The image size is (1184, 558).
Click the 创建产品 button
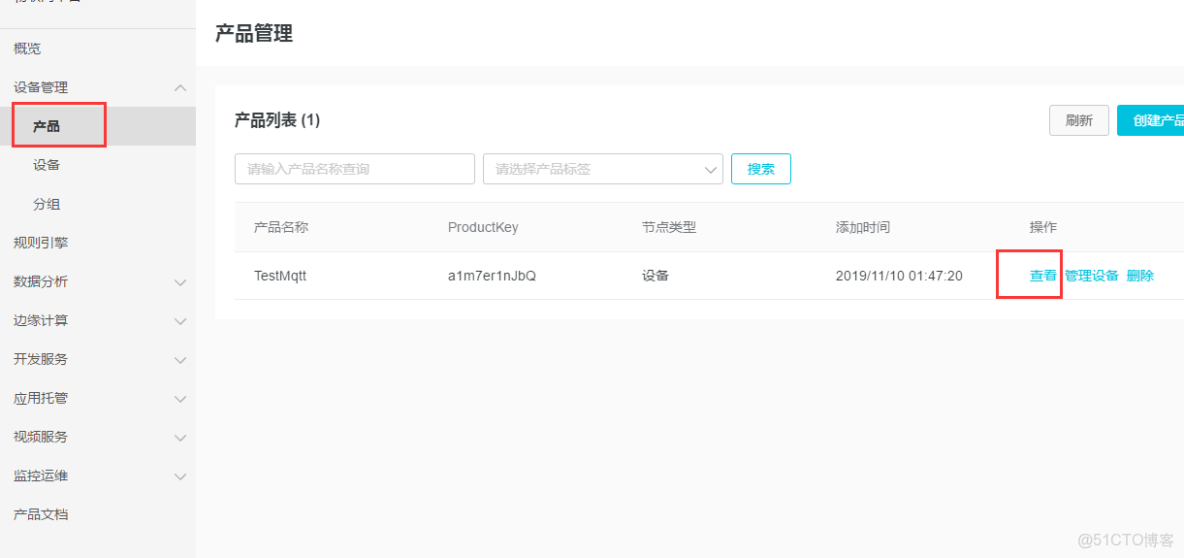[x=1150, y=121]
